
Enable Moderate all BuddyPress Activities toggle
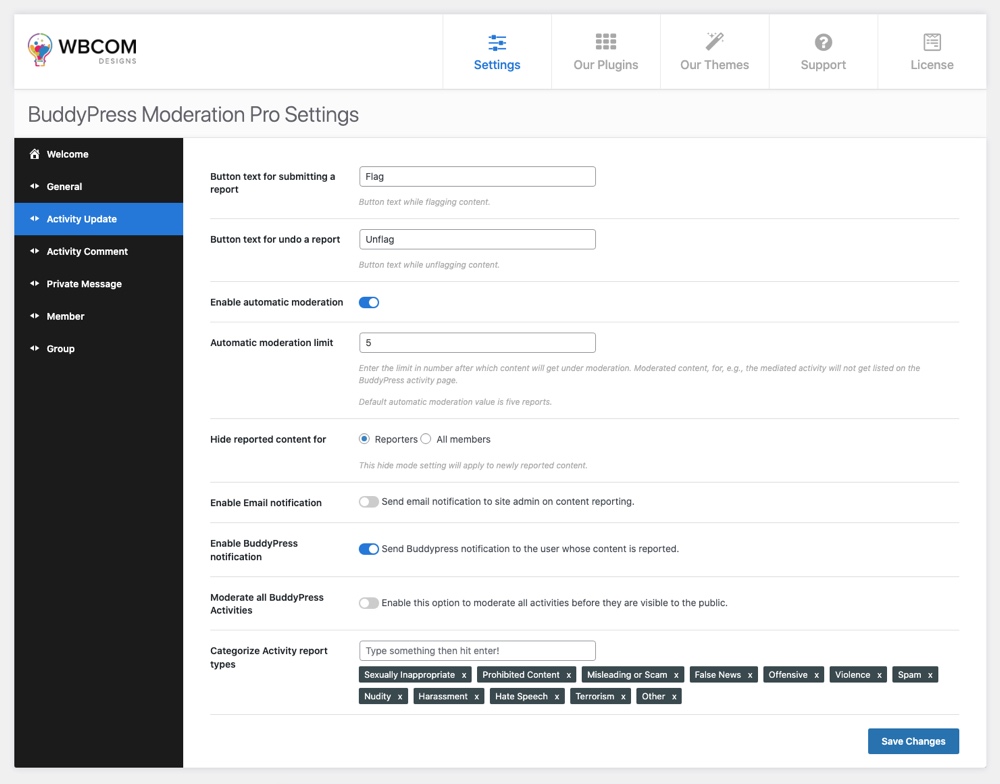coord(369,603)
